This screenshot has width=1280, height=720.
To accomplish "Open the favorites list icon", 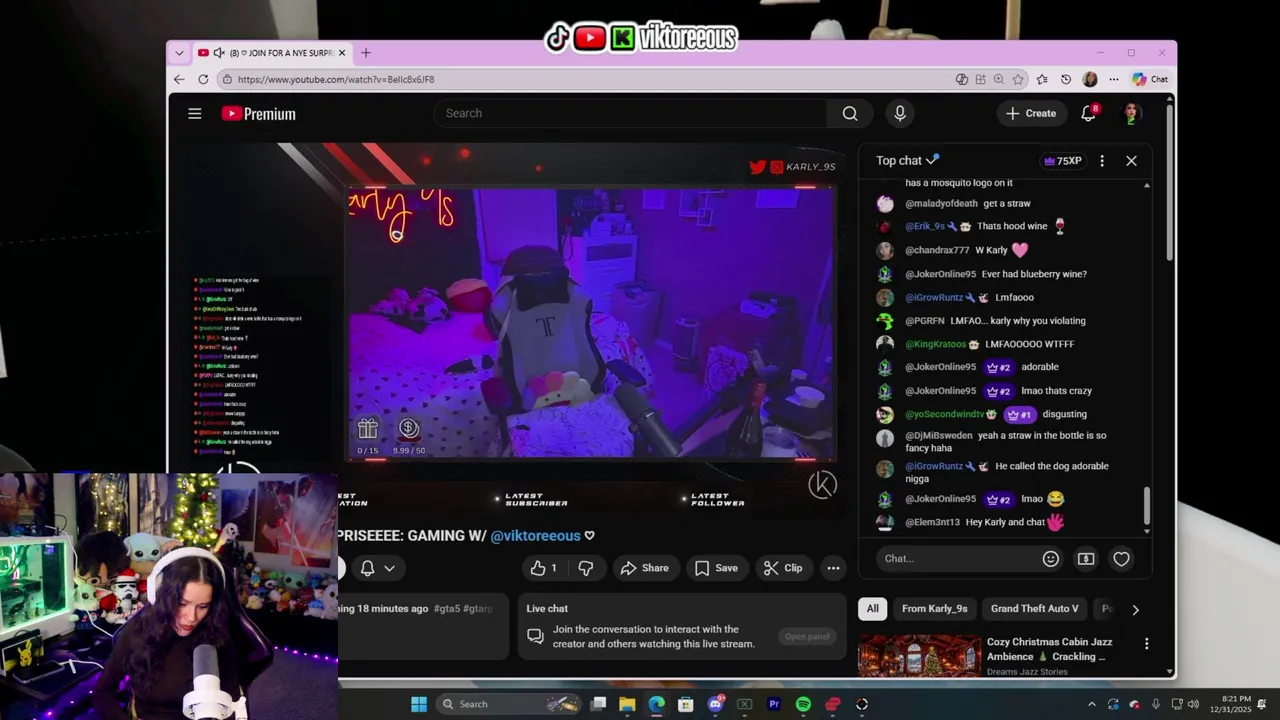I will click(x=1042, y=79).
